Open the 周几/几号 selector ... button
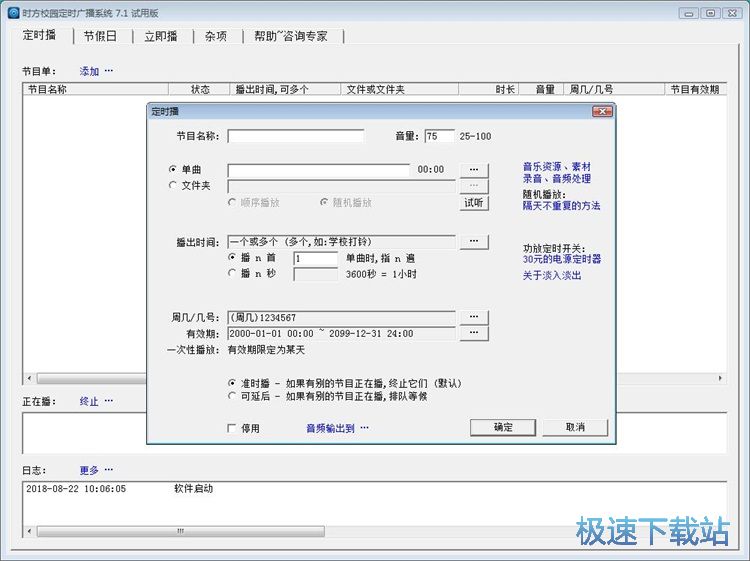Image resolution: width=750 pixels, height=561 pixels. (474, 317)
